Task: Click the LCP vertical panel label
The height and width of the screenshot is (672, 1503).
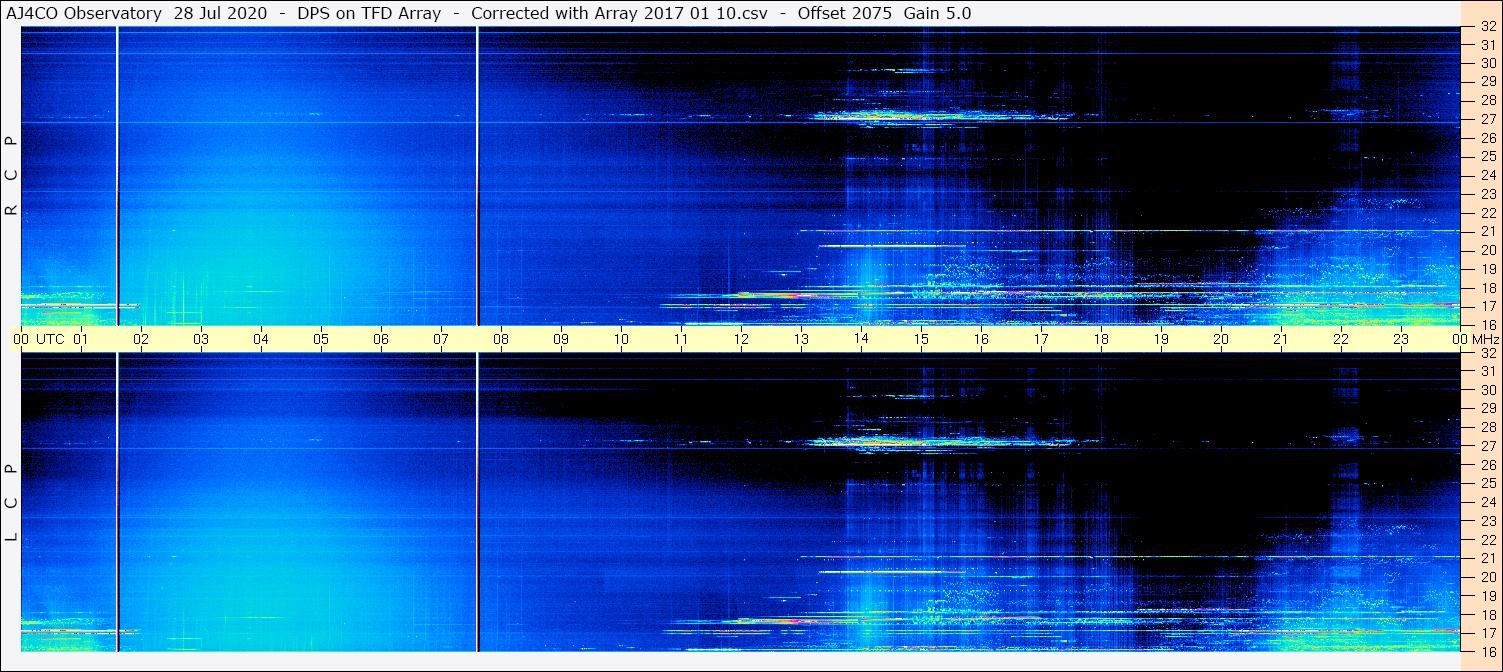Action: click(11, 502)
